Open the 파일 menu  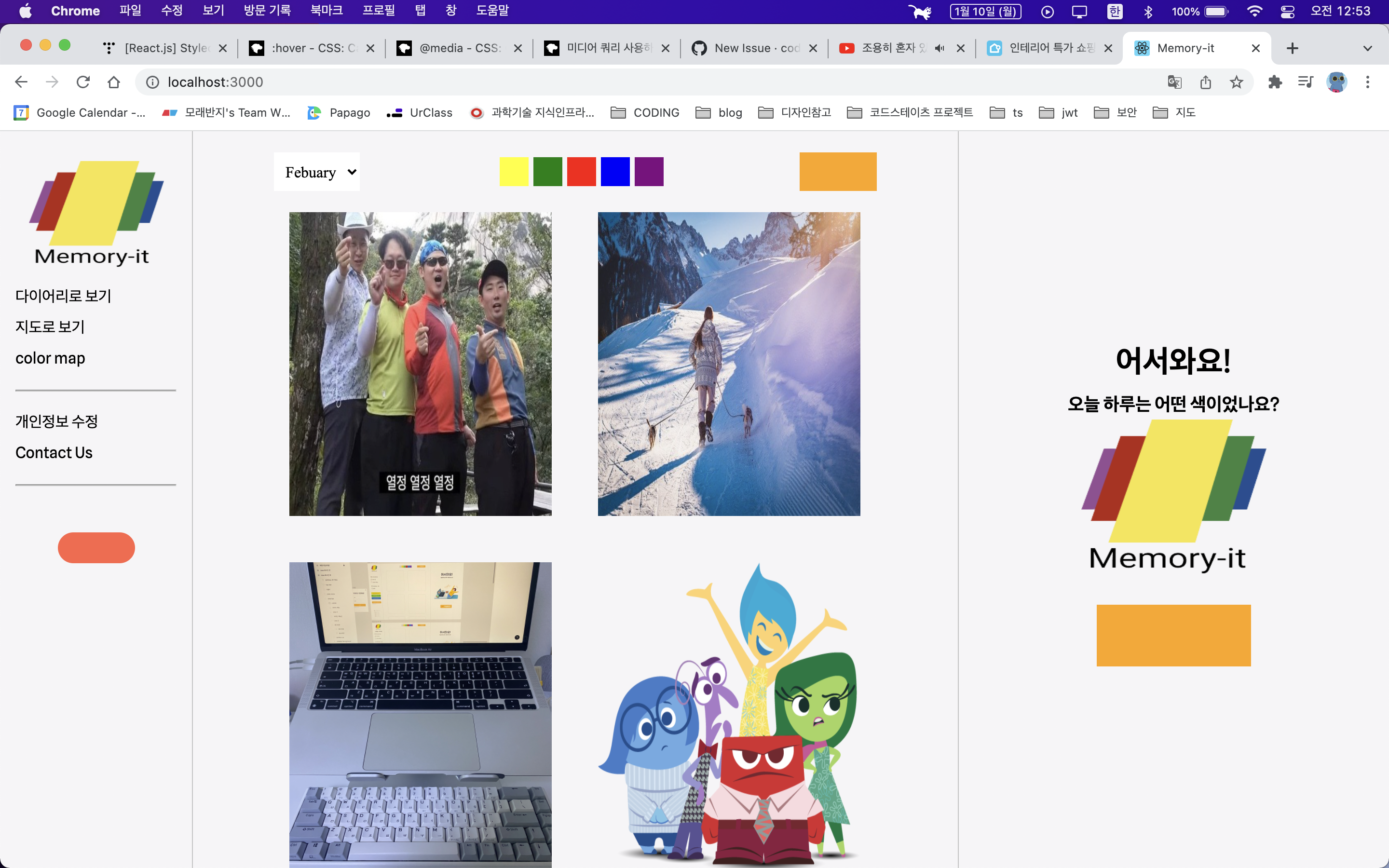coord(130,11)
